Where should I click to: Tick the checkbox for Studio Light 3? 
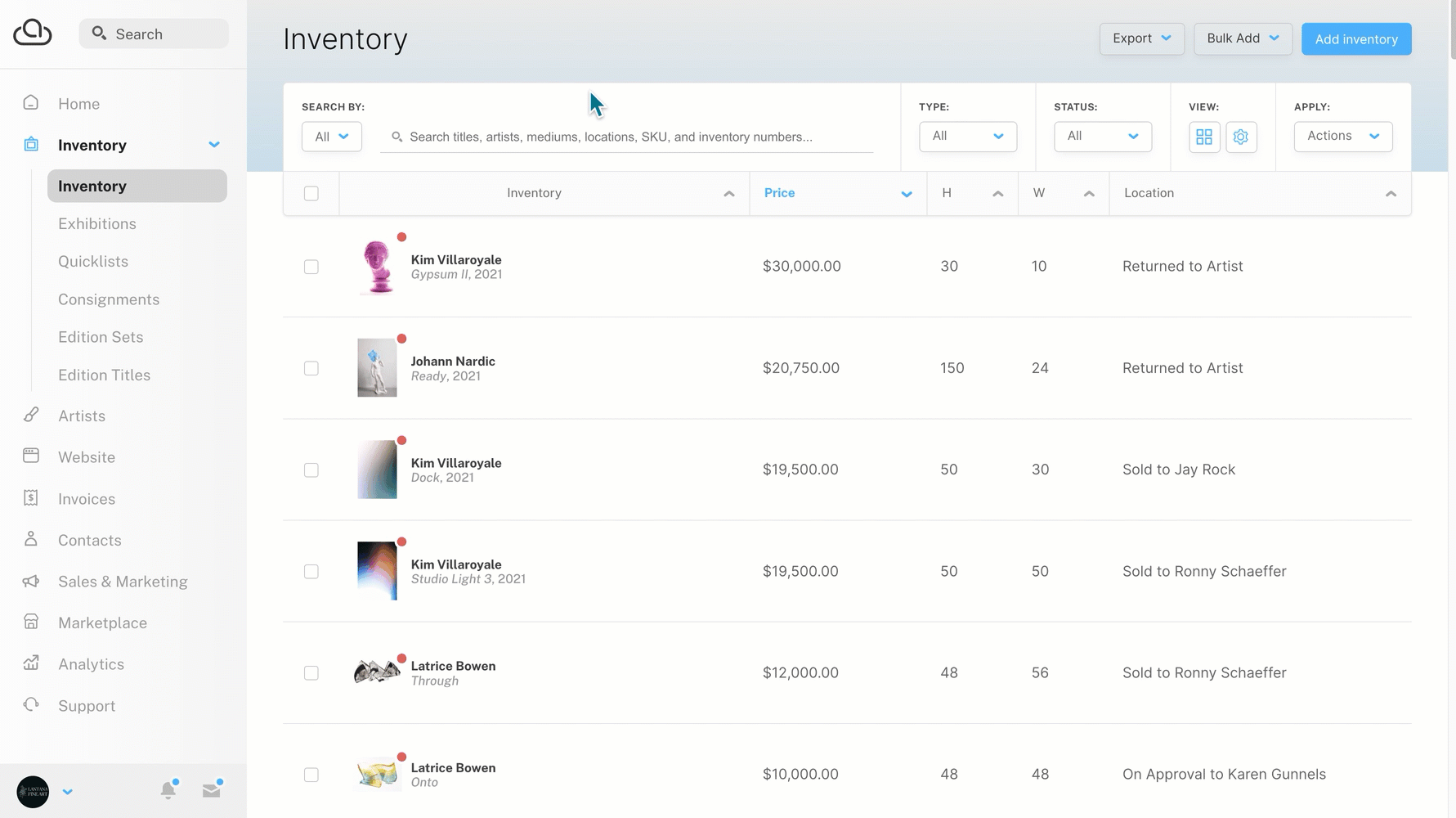pyautogui.click(x=311, y=571)
